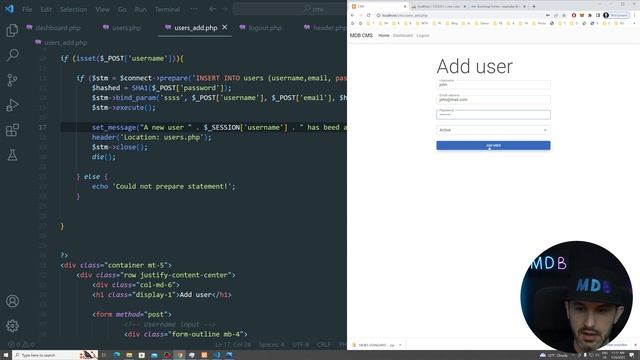Screen dimensions: 640x360
Task: Go forward using editor navigation arrow
Action: 224,9
